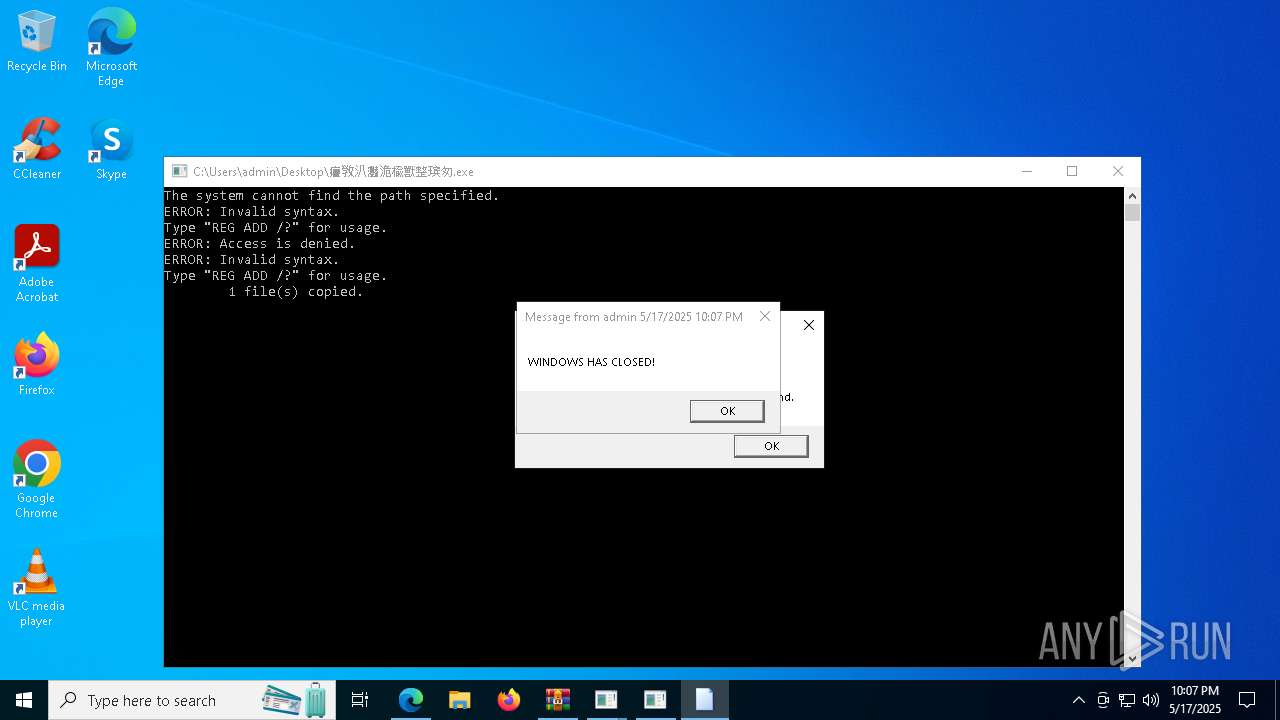Launch Adobe Acrobat from desktop
This screenshot has height=720, width=1280.
[x=37, y=264]
